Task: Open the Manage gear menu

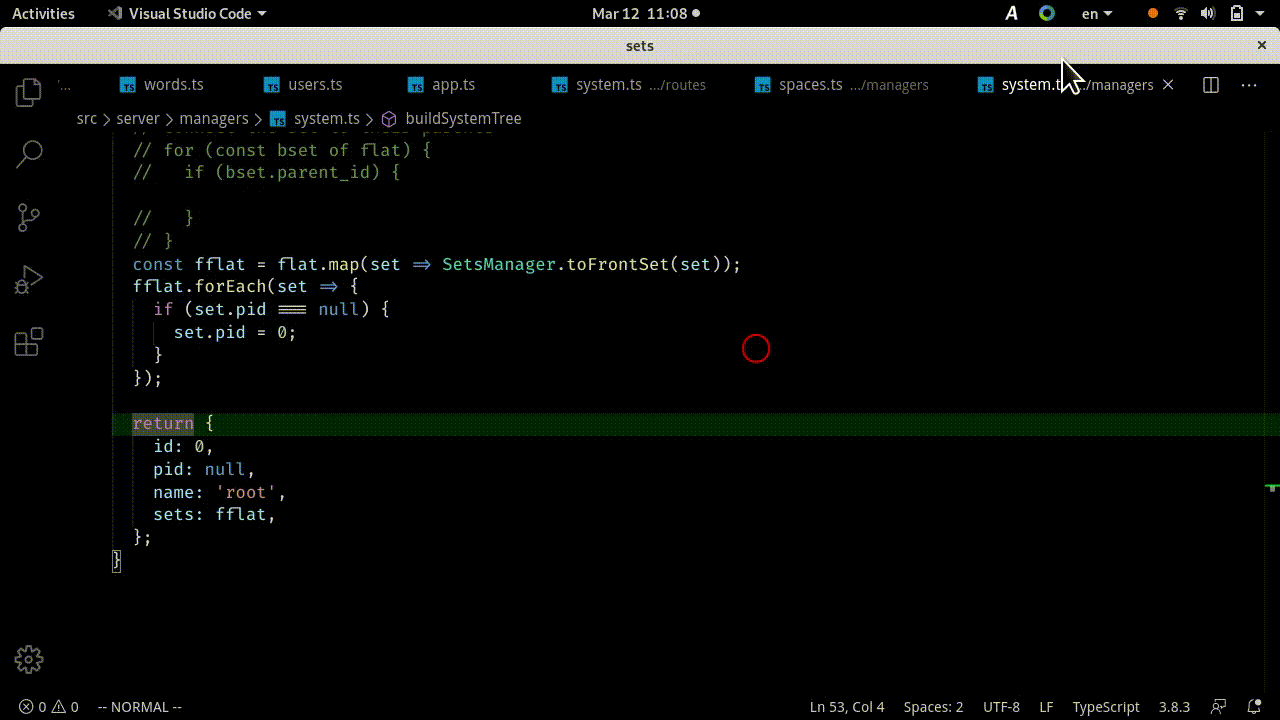Action: pyautogui.click(x=29, y=659)
